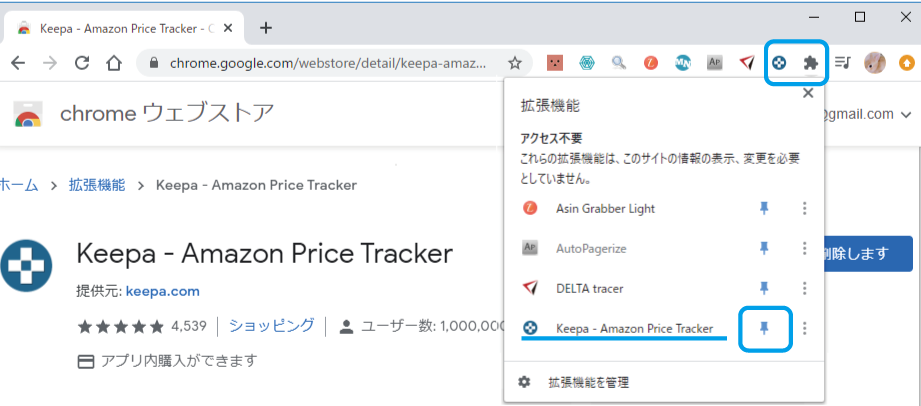Reload the current page

82,63
